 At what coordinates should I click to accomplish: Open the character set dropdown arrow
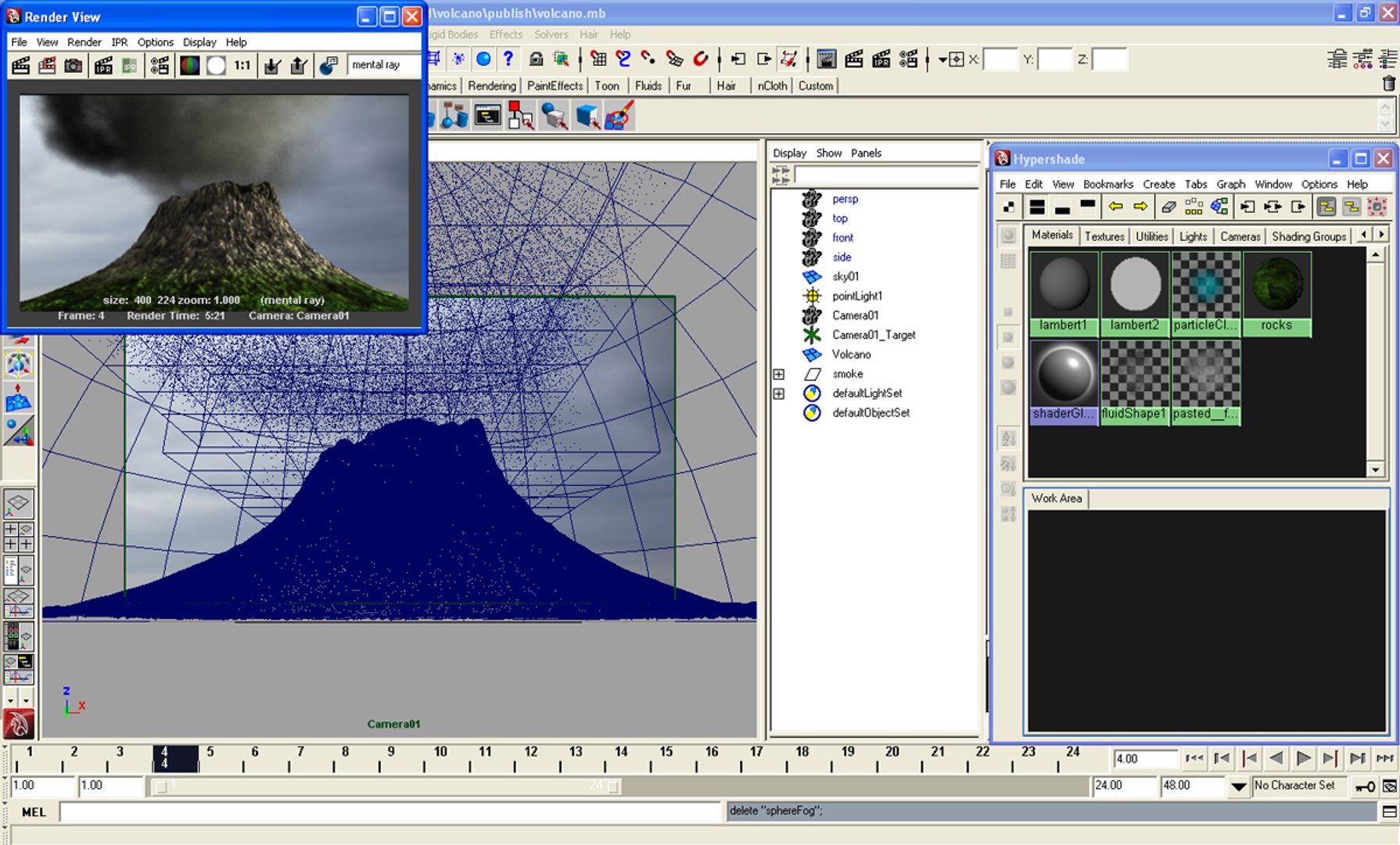[1239, 786]
